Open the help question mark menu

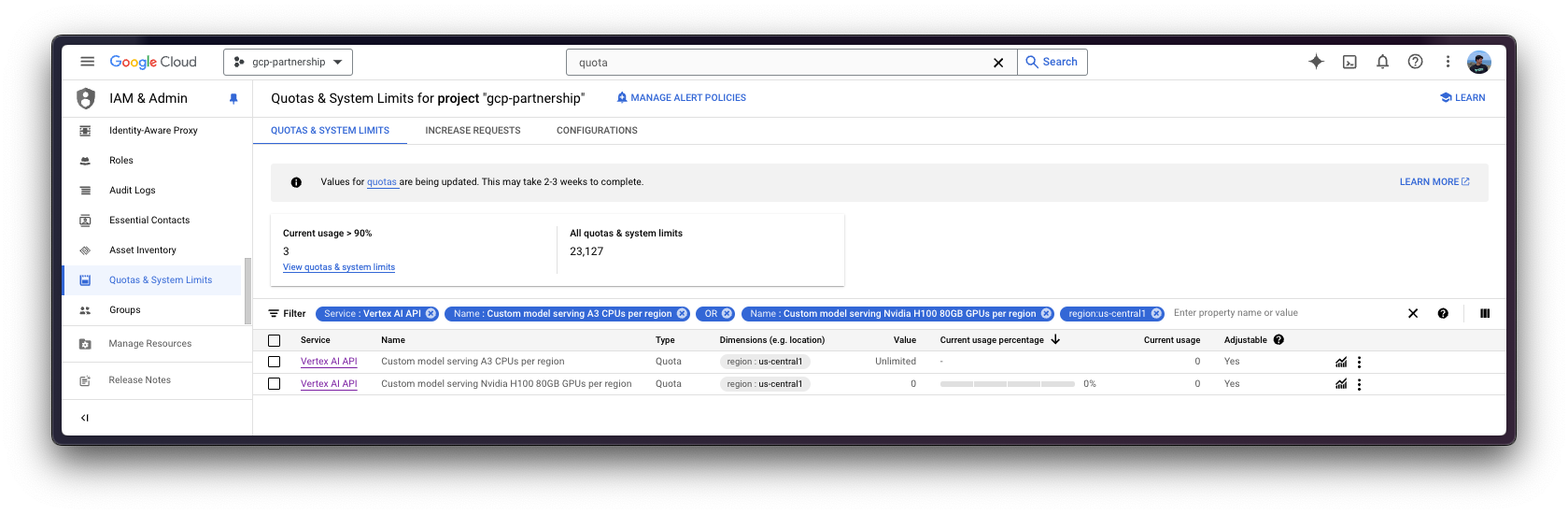1416,62
